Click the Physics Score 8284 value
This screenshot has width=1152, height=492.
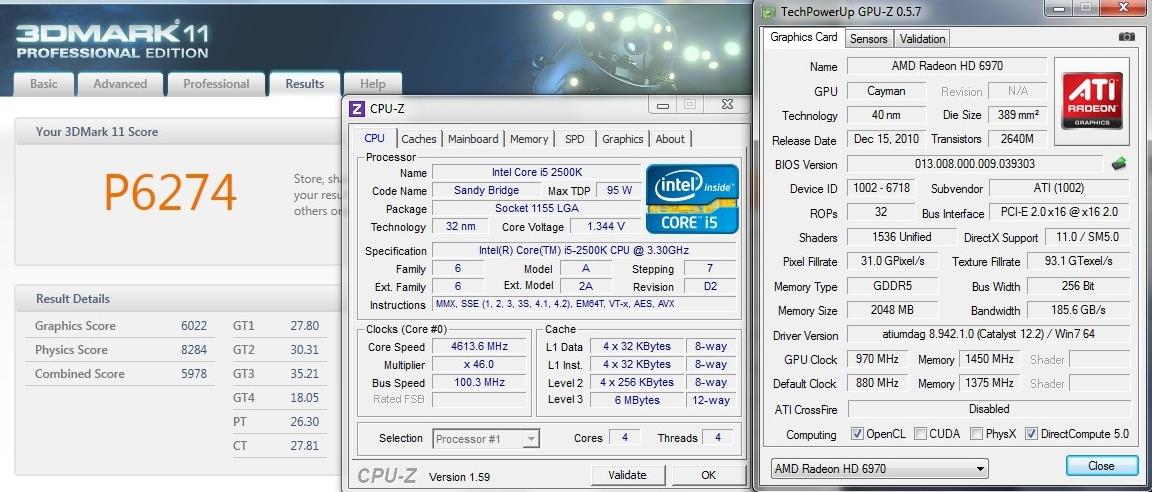point(194,350)
